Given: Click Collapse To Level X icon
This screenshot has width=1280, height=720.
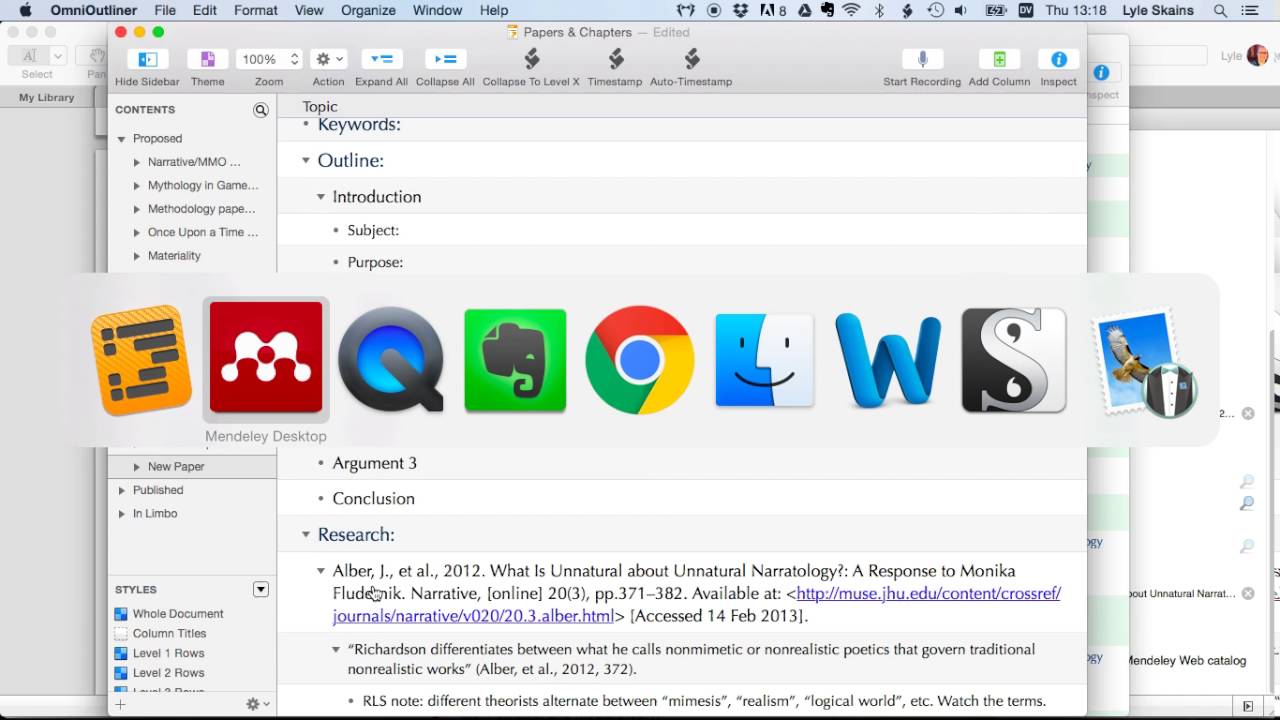Looking at the screenshot, I should (x=531, y=59).
